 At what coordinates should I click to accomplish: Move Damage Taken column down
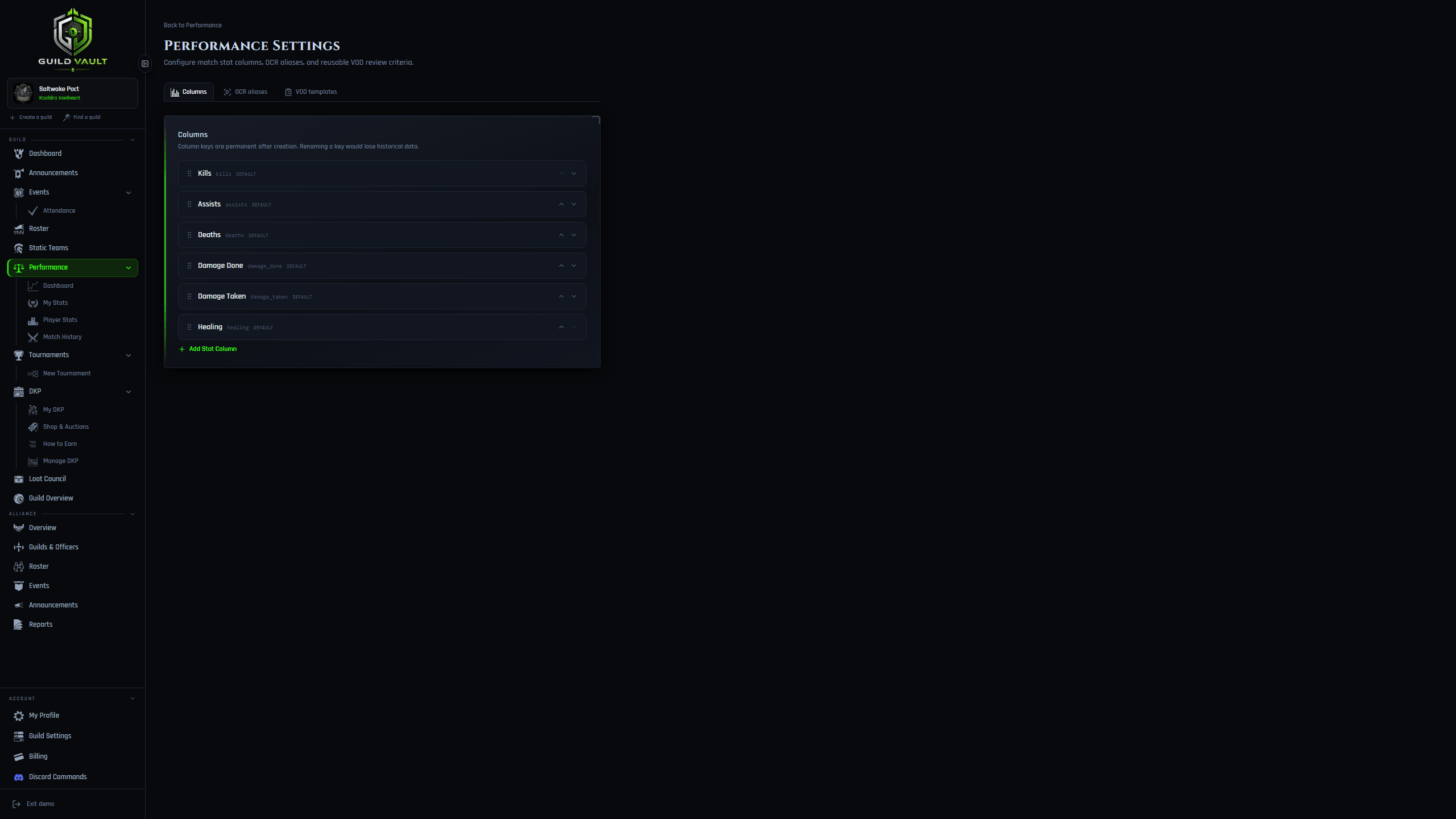tap(574, 296)
